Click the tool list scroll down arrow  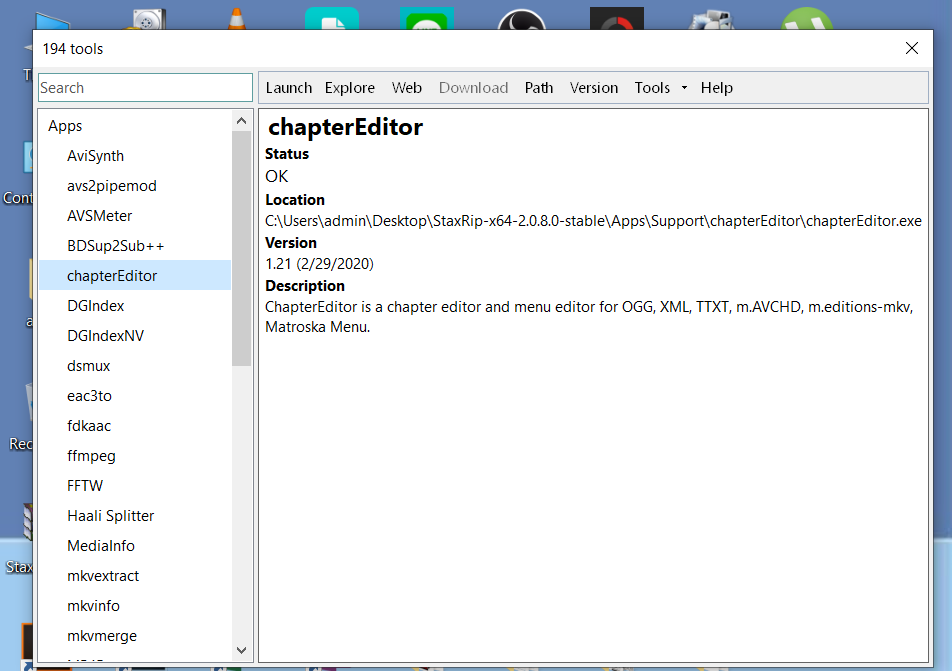point(242,650)
